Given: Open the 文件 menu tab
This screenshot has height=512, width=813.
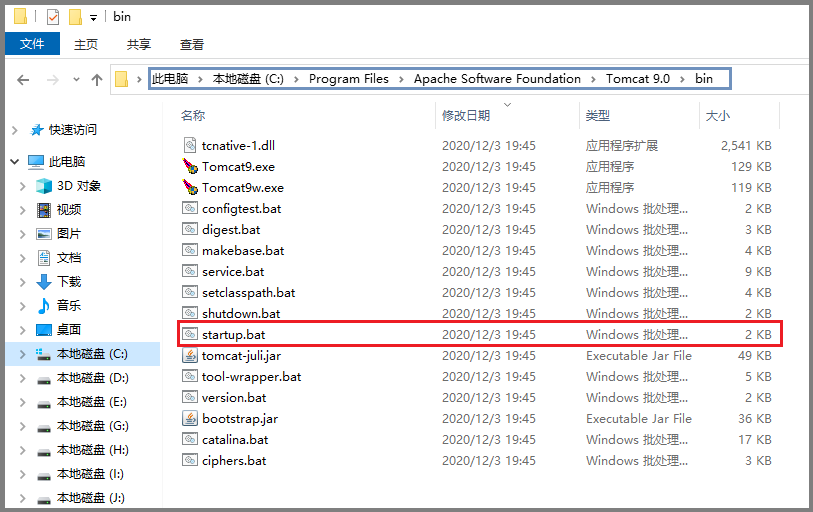Looking at the screenshot, I should coord(32,44).
